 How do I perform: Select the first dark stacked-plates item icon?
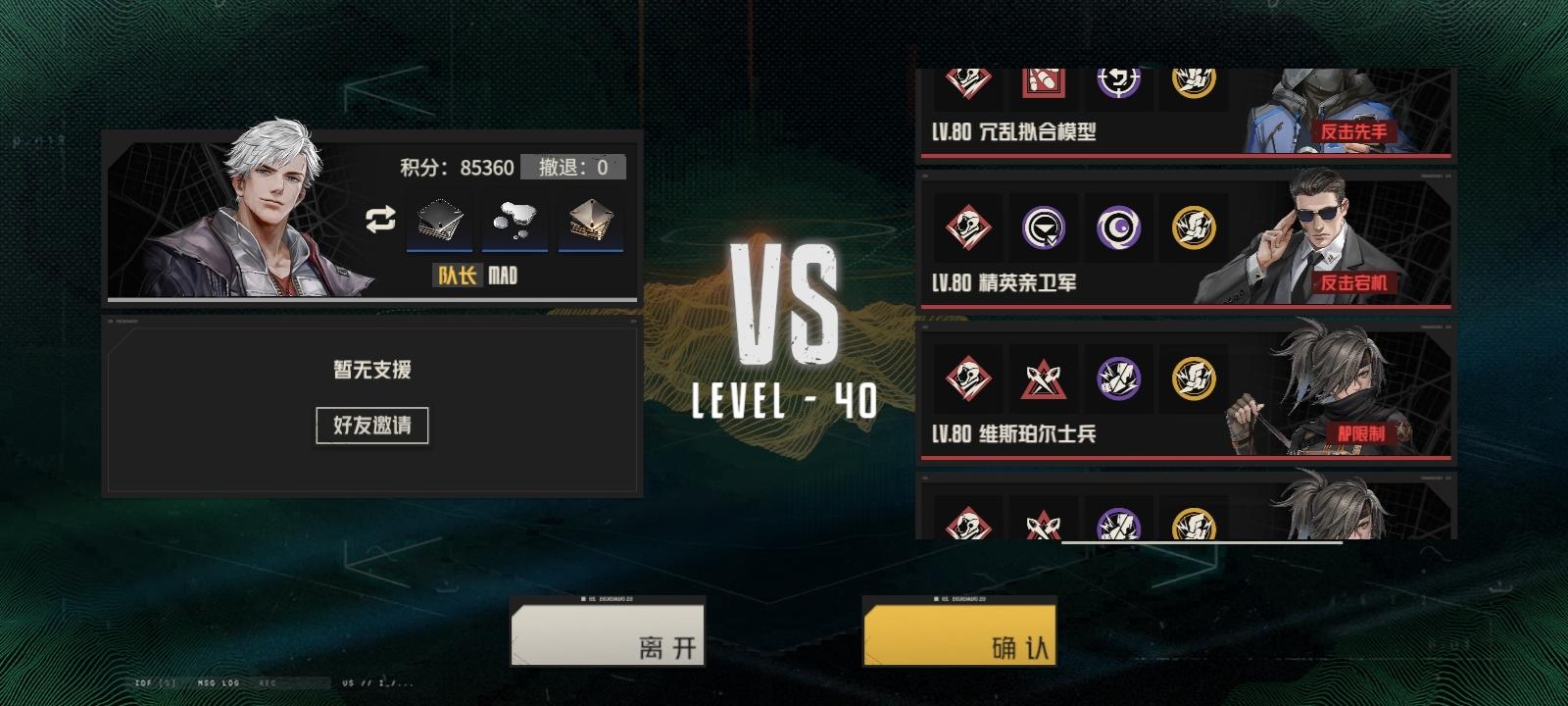[439, 222]
